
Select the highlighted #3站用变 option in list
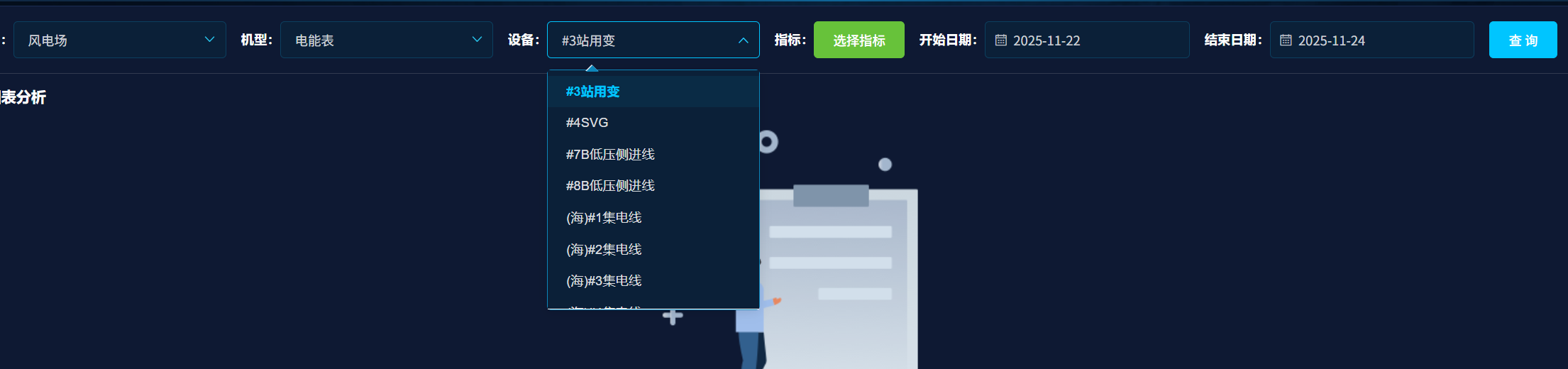point(593,92)
